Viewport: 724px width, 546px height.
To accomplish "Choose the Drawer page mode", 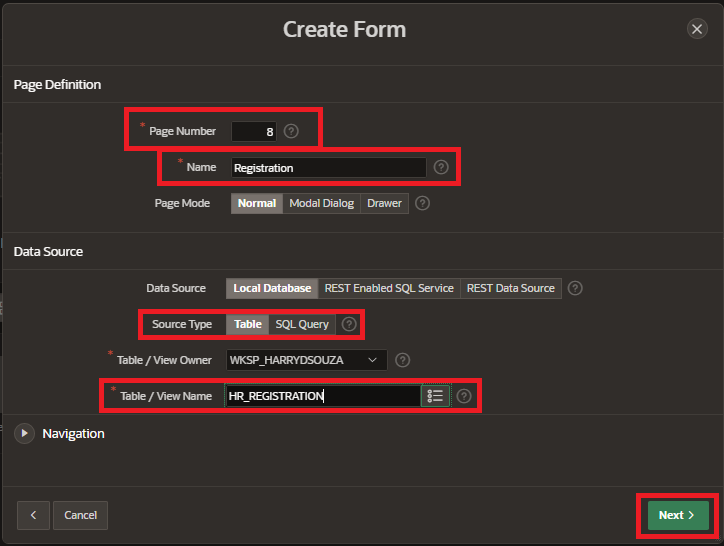I will click(384, 203).
